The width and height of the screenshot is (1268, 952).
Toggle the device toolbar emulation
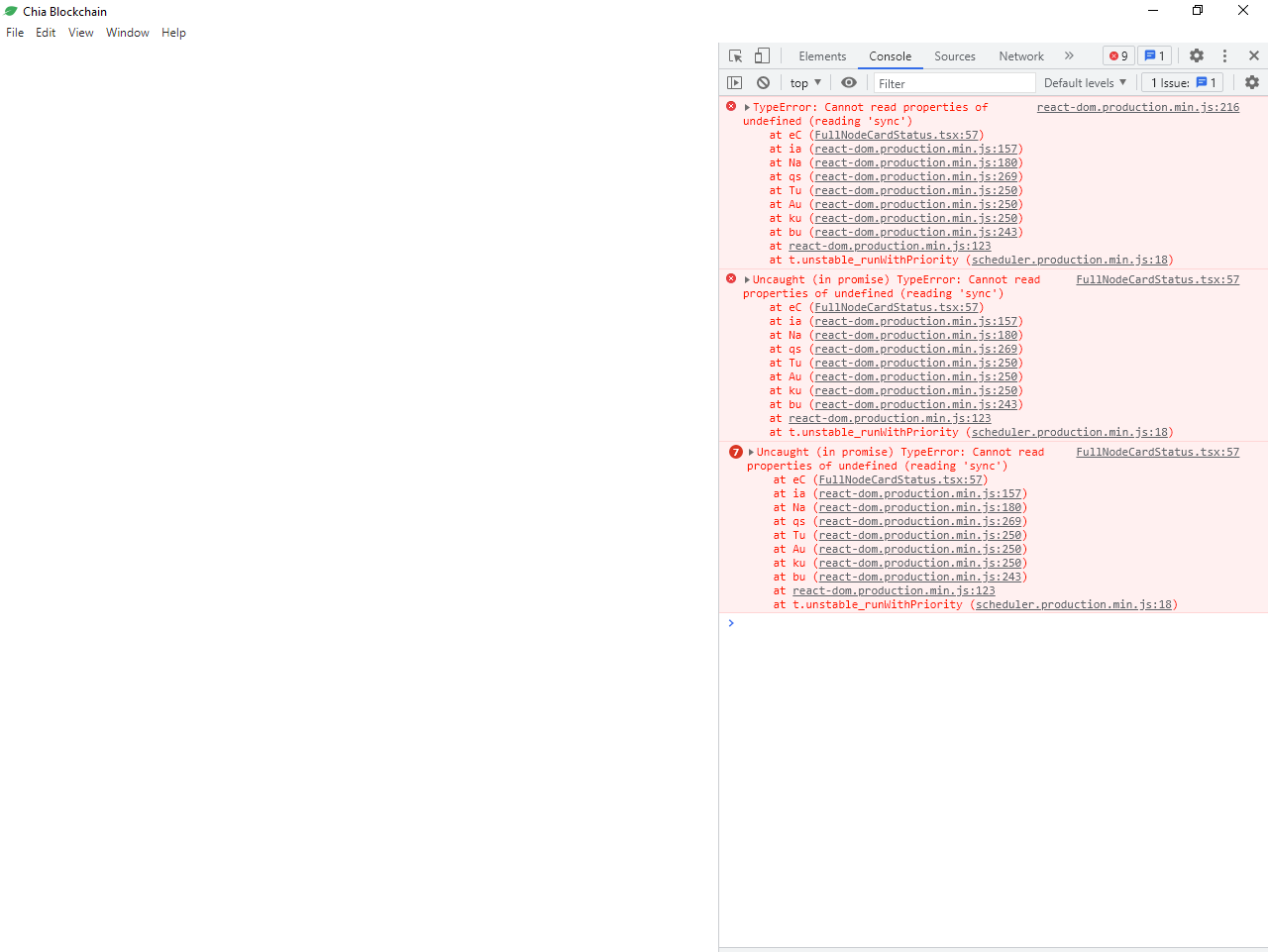click(761, 56)
